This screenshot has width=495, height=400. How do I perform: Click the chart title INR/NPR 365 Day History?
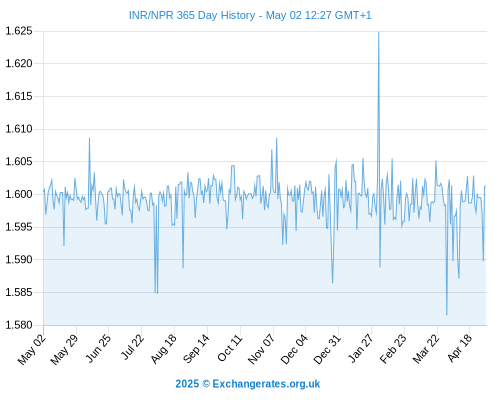(x=192, y=15)
